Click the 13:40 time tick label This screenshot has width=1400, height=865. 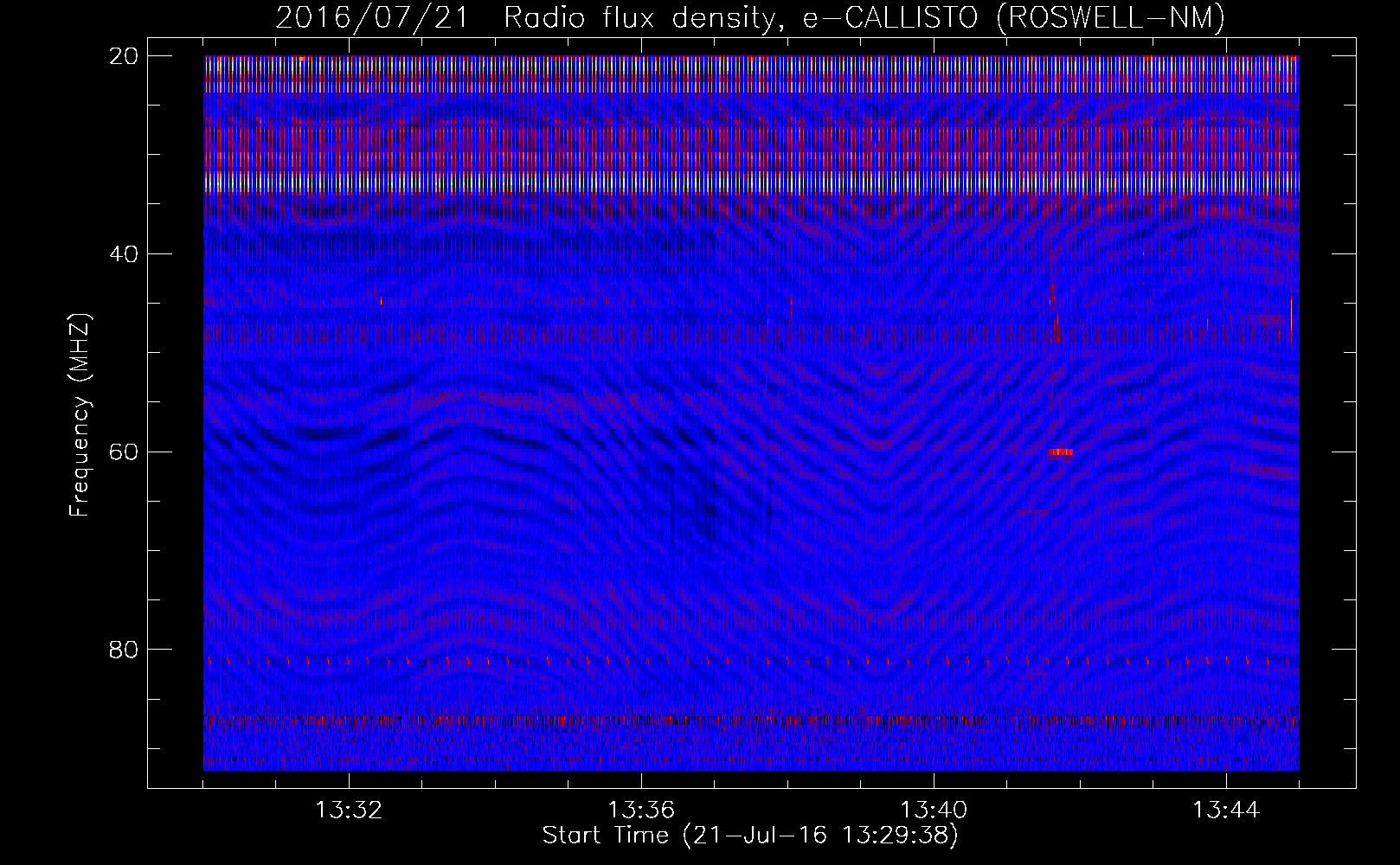click(934, 811)
